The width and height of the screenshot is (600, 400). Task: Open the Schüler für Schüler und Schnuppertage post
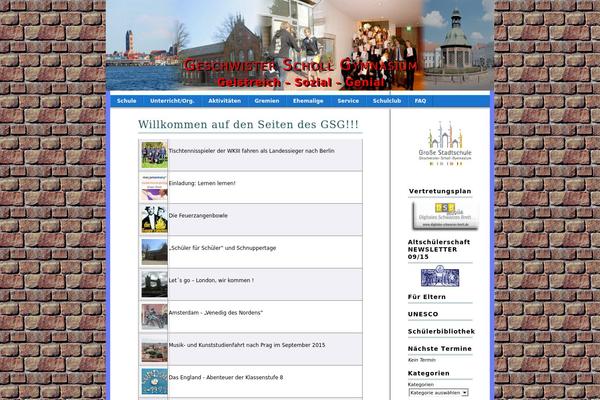[x=222, y=248]
